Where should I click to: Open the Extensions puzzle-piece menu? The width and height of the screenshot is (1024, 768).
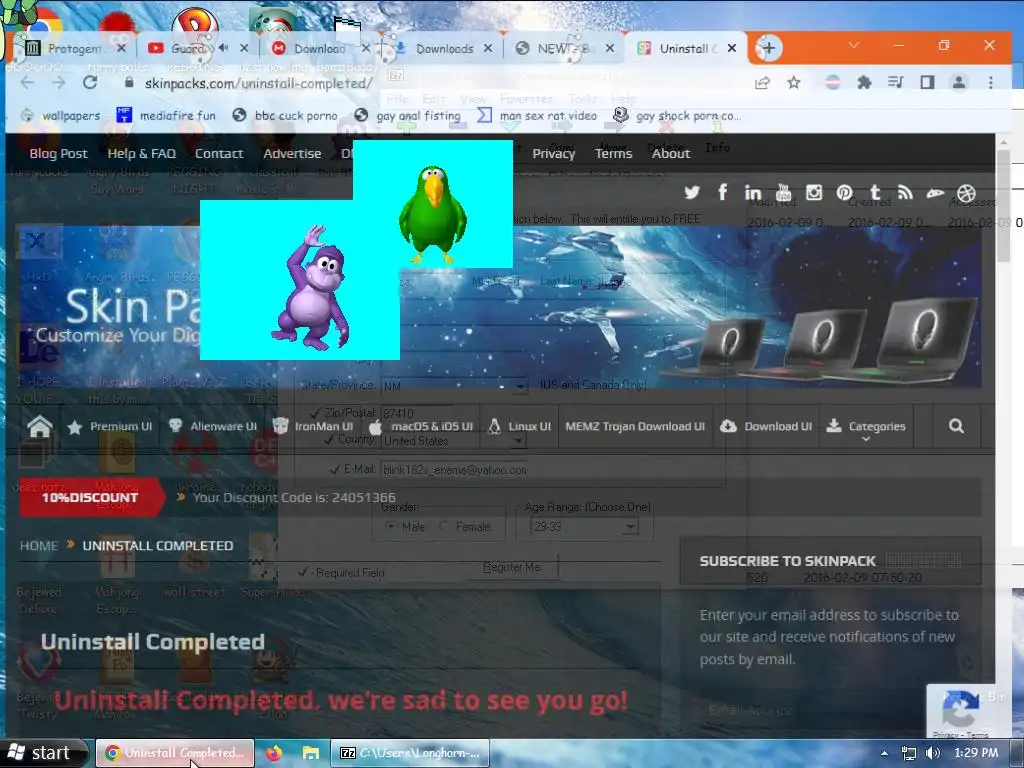[x=864, y=83]
